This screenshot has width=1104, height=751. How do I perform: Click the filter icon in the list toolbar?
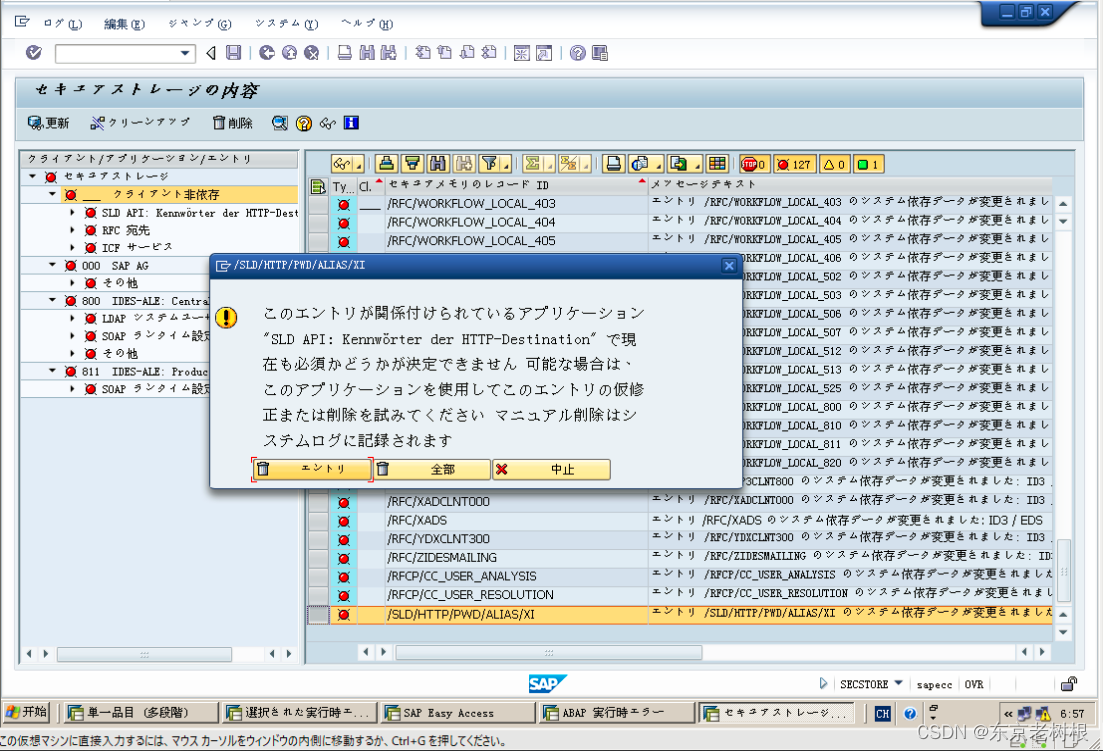pyautogui.click(x=487, y=163)
